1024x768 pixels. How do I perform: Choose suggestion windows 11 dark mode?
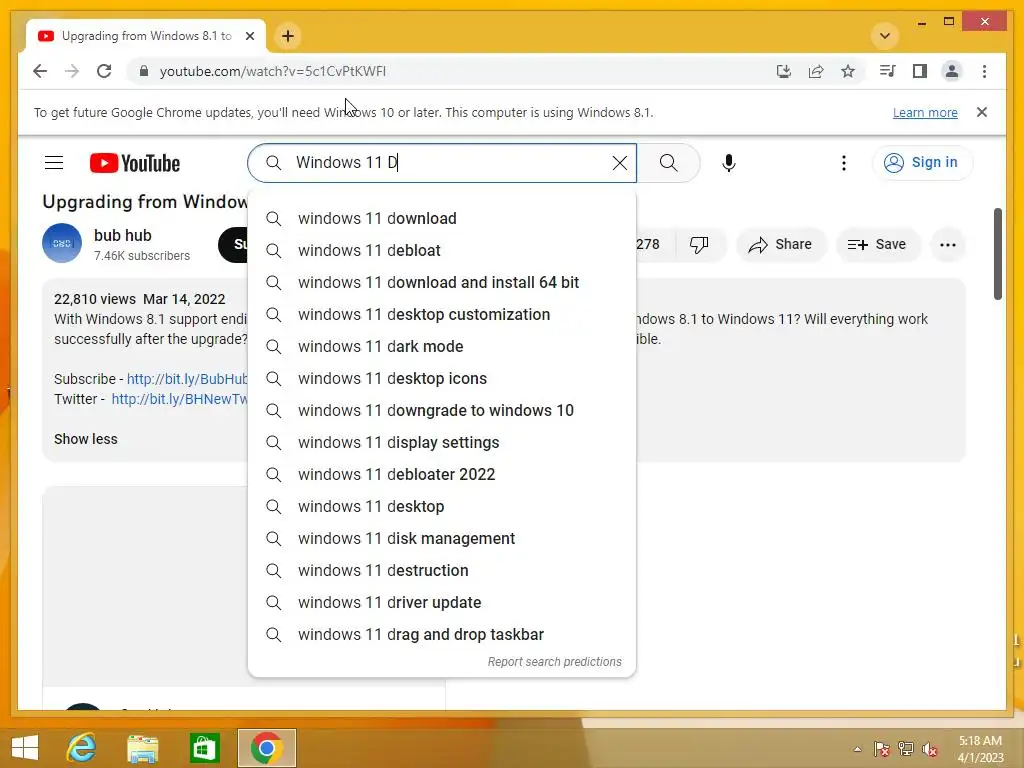point(442,346)
